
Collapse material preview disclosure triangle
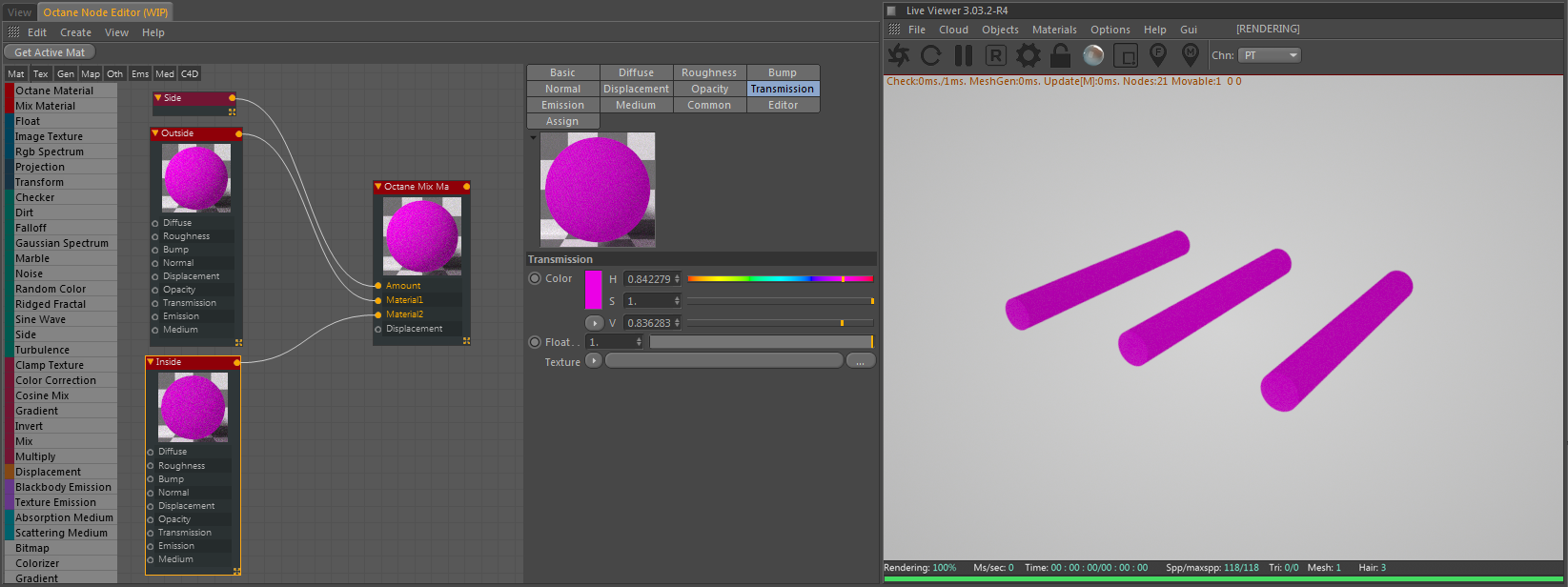coord(533,138)
